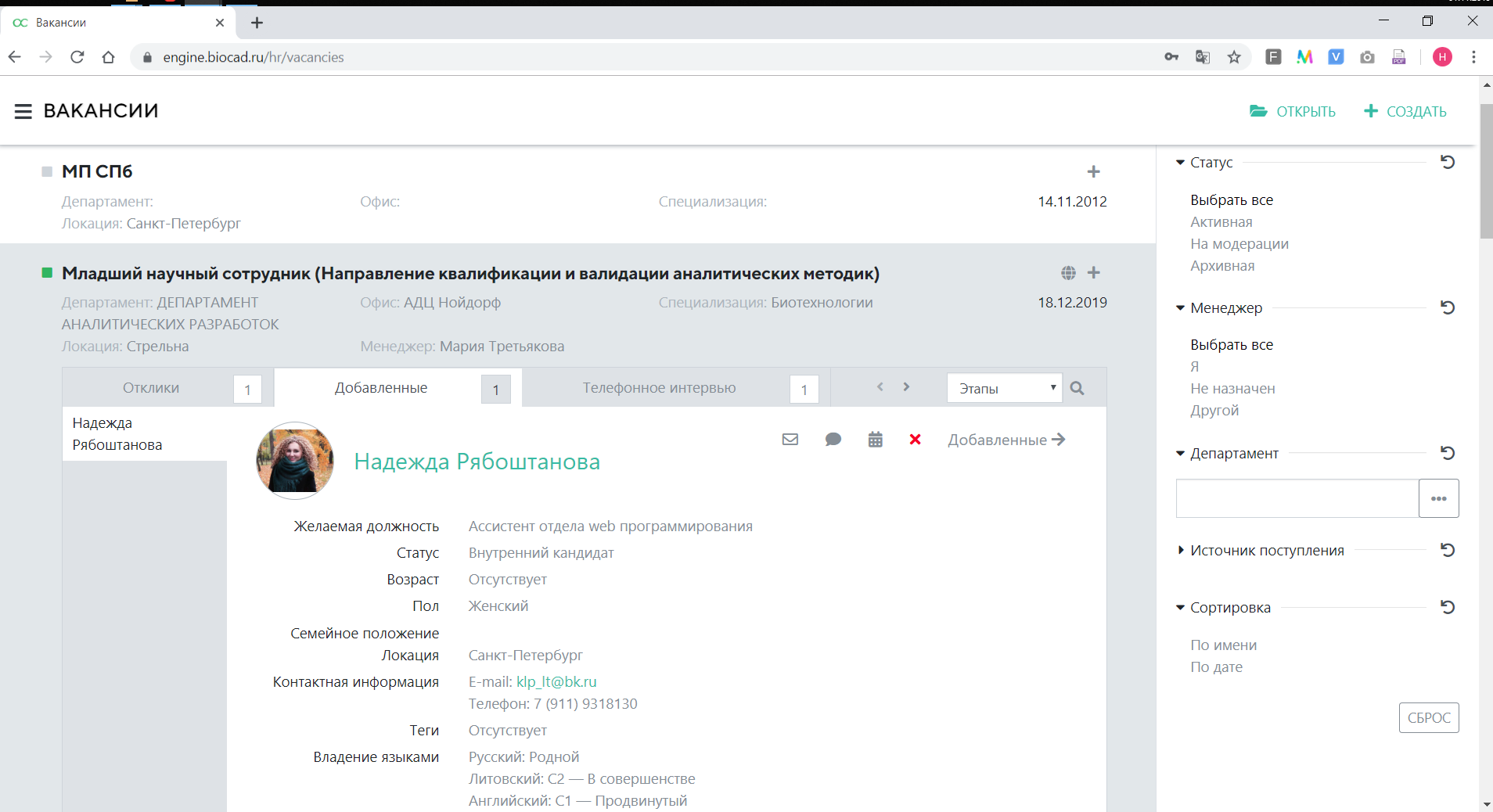Select the Архивная status filter option

click(x=1221, y=266)
